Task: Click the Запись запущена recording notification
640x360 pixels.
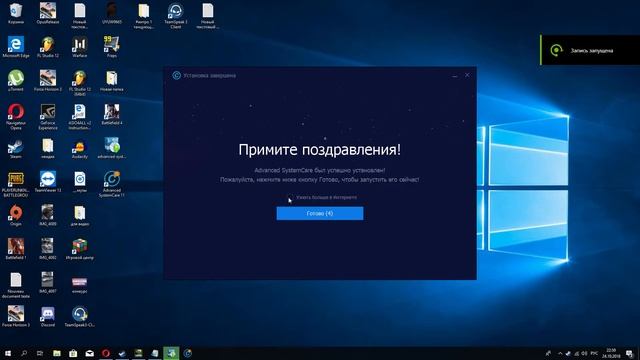Action: (x=590, y=50)
